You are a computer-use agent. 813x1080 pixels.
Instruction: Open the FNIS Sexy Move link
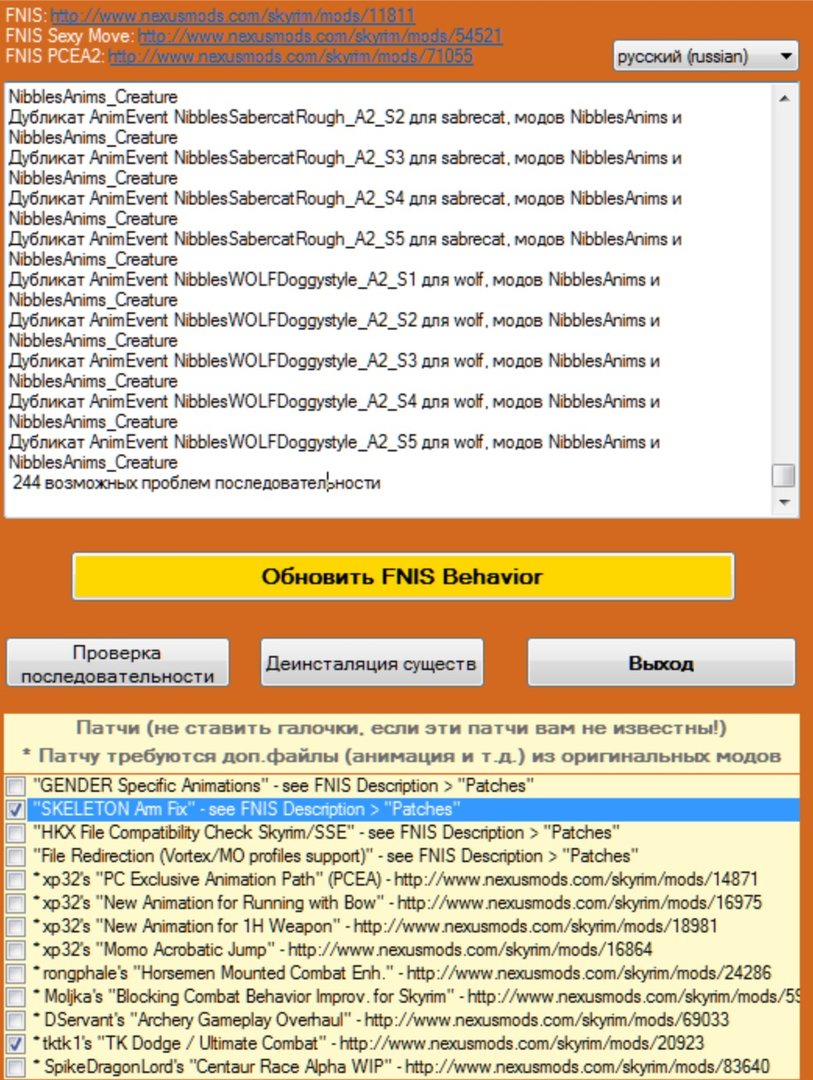pyautogui.click(x=320, y=36)
